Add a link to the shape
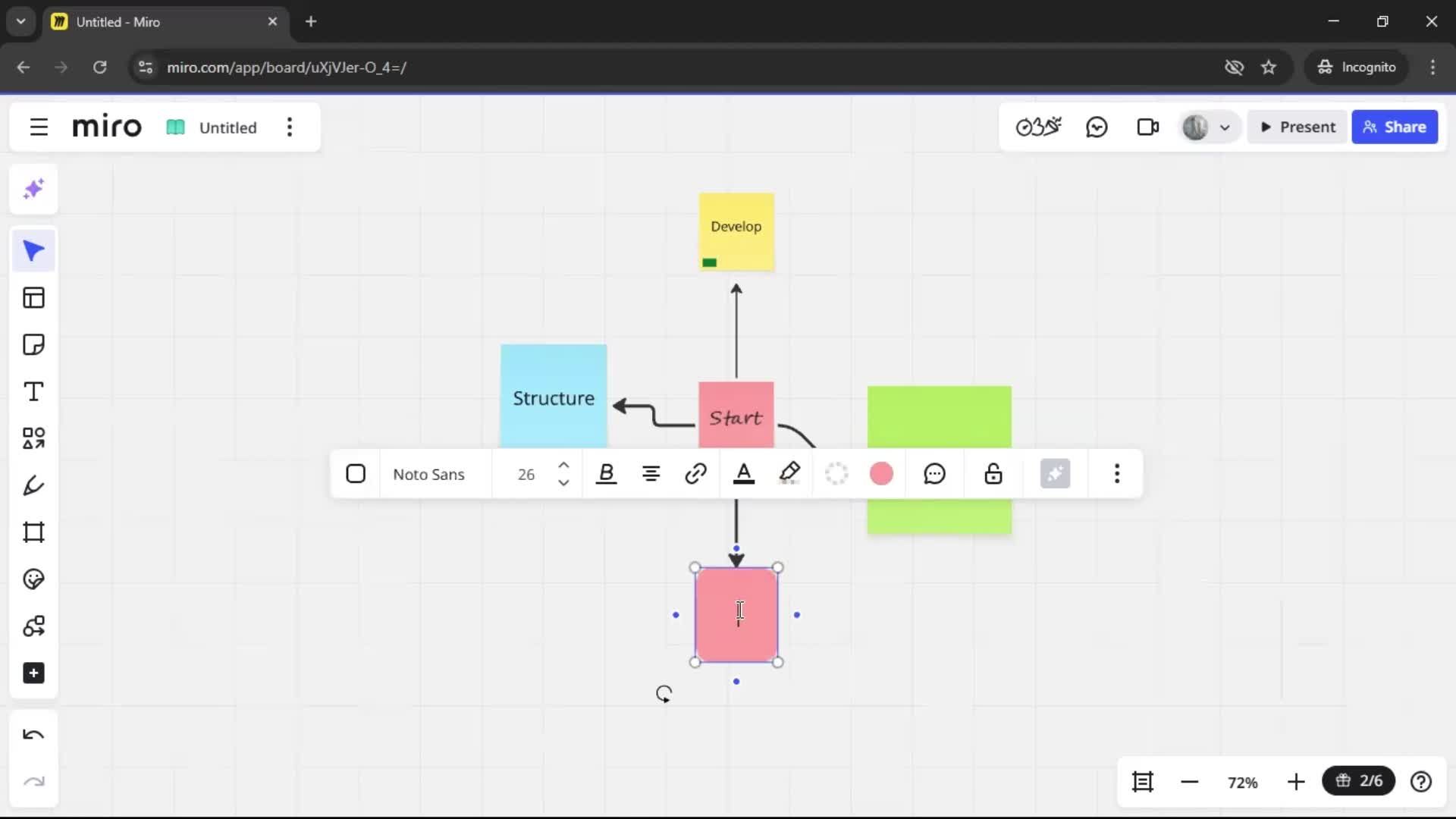 click(695, 474)
